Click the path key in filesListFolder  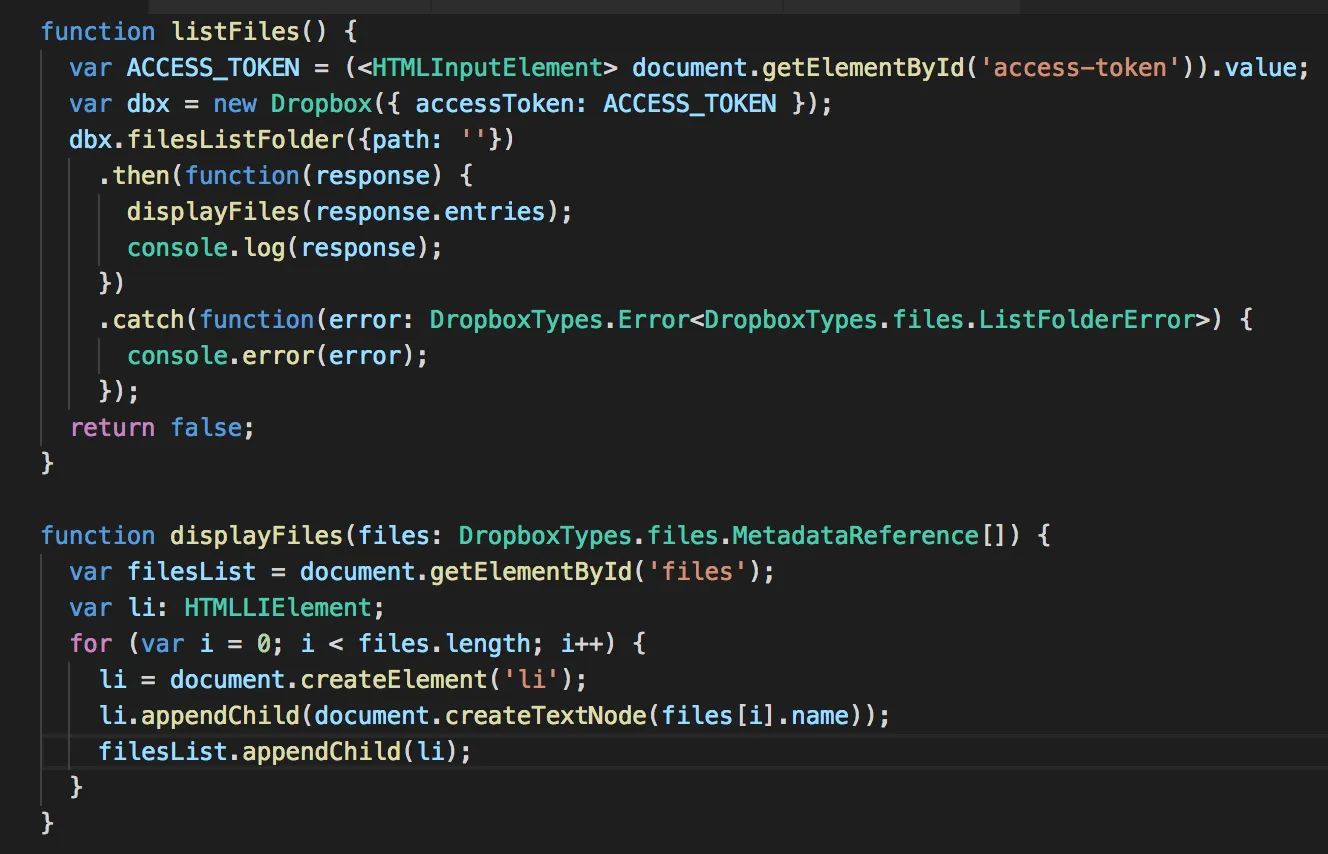pos(400,139)
